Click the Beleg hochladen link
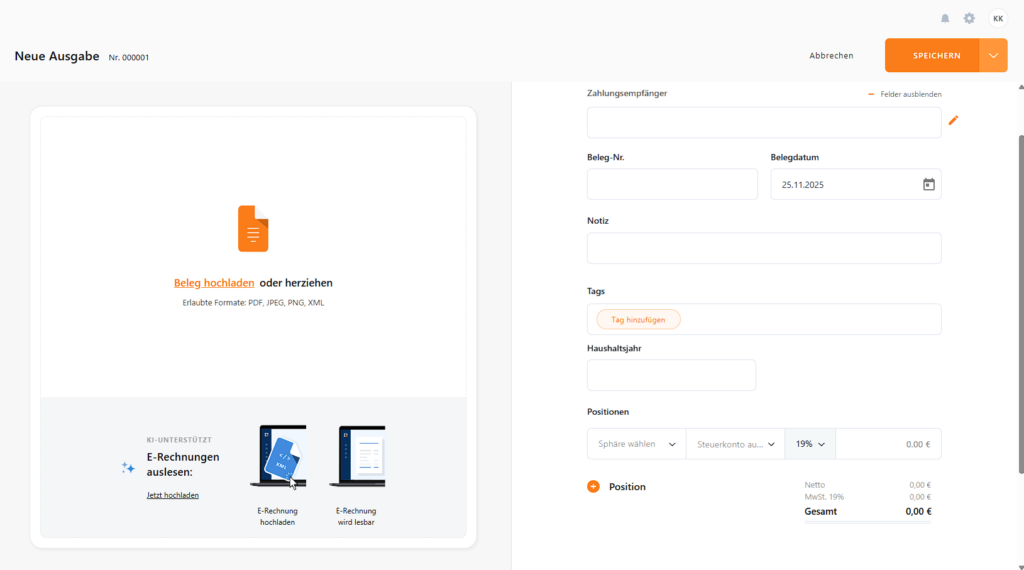The image size is (1024, 570). pyautogui.click(x=214, y=283)
